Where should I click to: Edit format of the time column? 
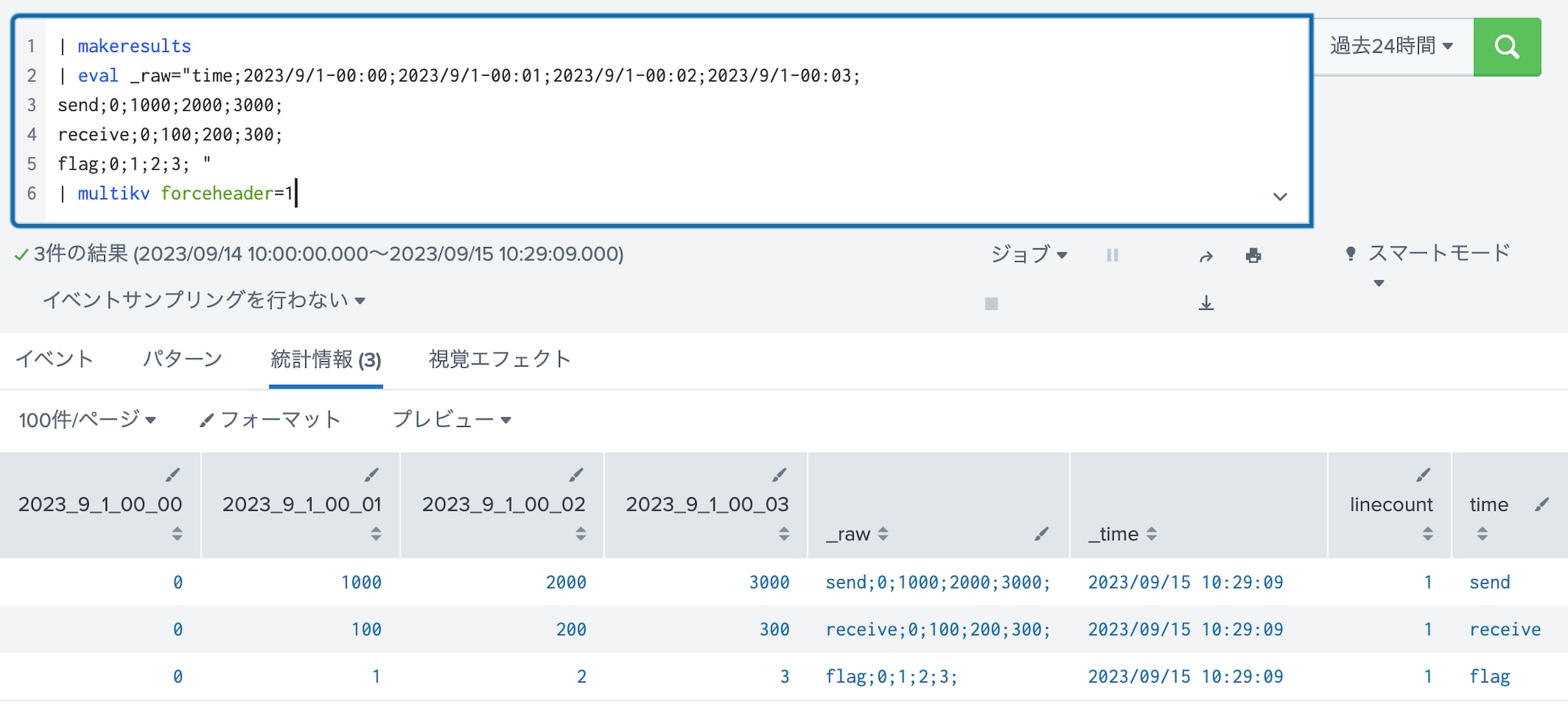click(1542, 504)
